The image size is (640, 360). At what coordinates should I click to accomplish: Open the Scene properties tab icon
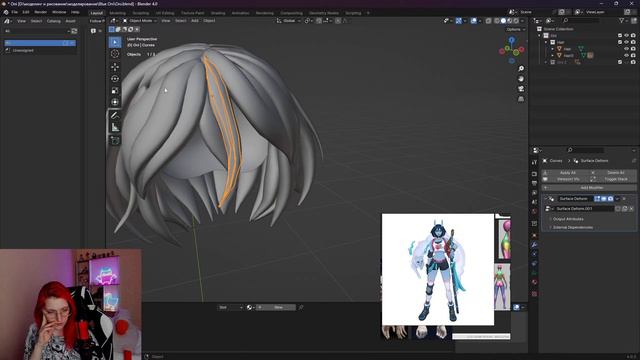click(534, 202)
